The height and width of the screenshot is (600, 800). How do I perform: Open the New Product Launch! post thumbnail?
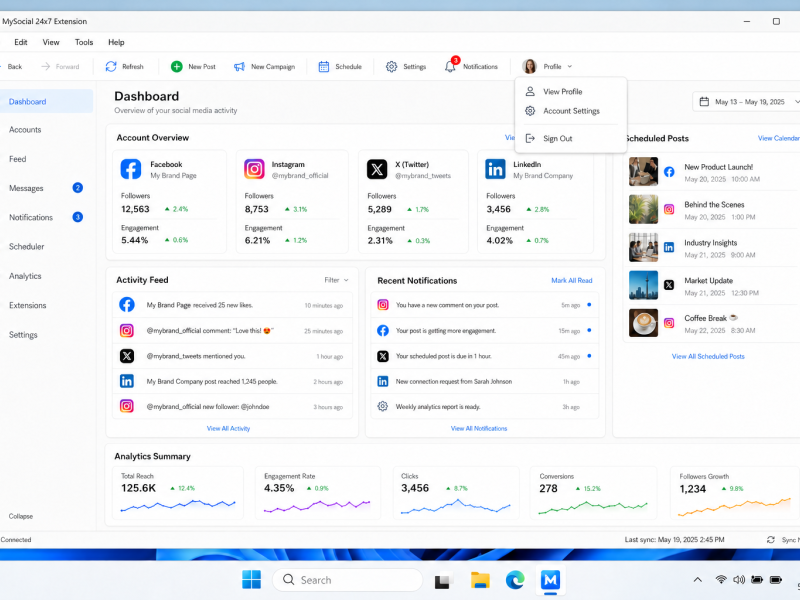pyautogui.click(x=643, y=171)
